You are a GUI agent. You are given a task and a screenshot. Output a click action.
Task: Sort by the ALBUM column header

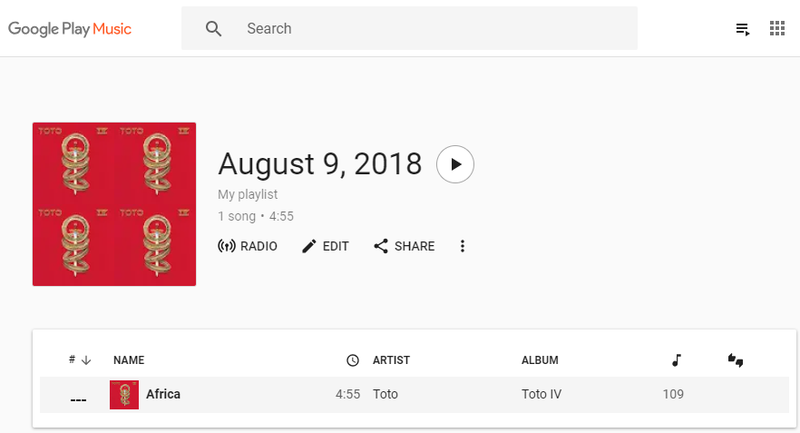pyautogui.click(x=540, y=360)
